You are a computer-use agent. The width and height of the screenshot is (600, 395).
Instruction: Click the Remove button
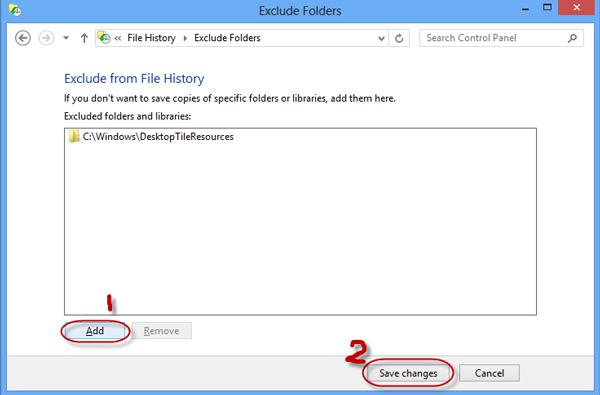point(161,331)
